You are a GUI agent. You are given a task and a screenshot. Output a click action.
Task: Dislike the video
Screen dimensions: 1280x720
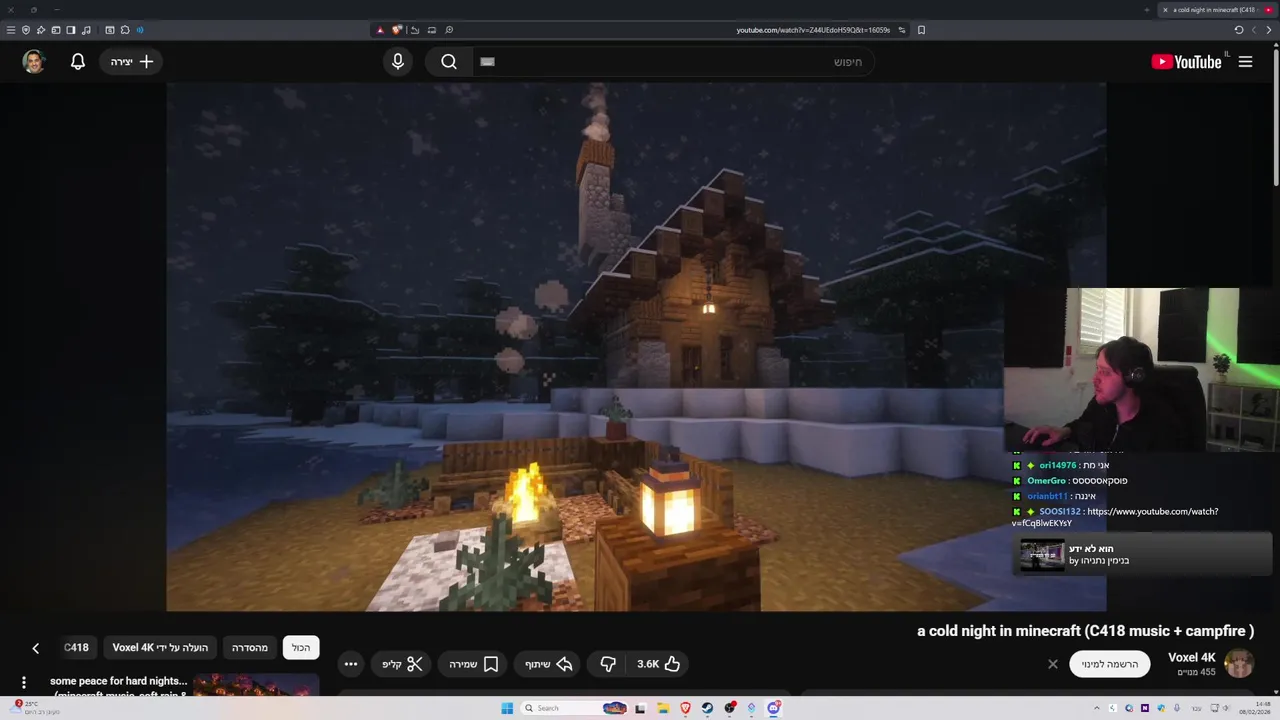[x=608, y=664]
